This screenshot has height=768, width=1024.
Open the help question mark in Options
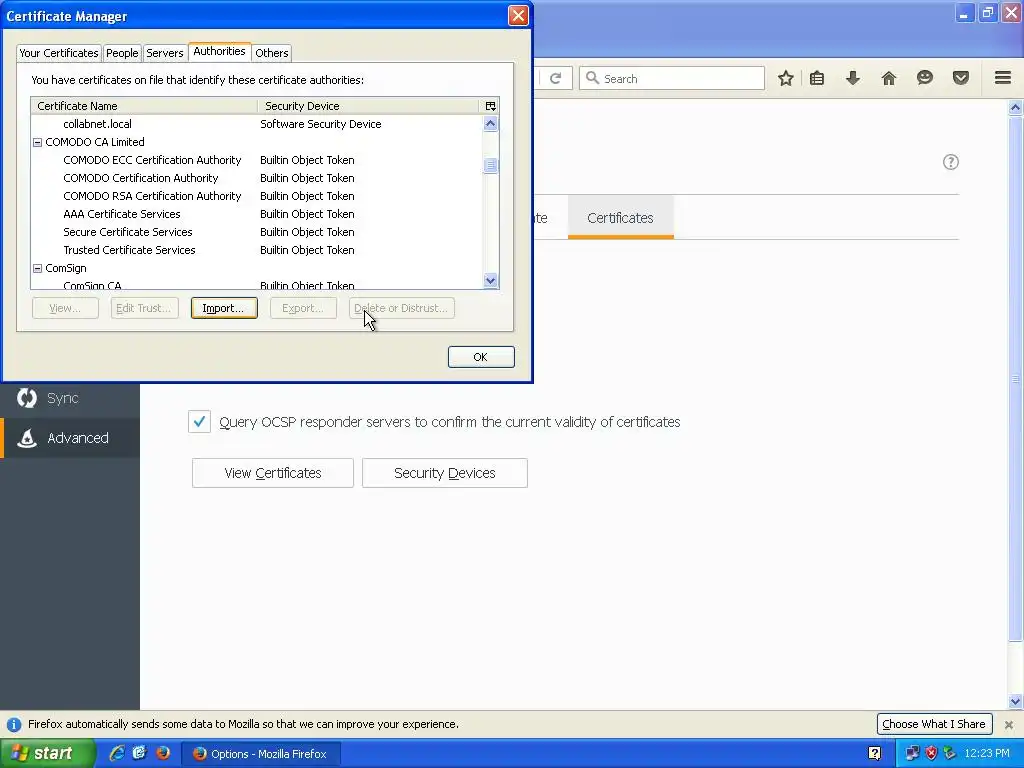pos(951,162)
